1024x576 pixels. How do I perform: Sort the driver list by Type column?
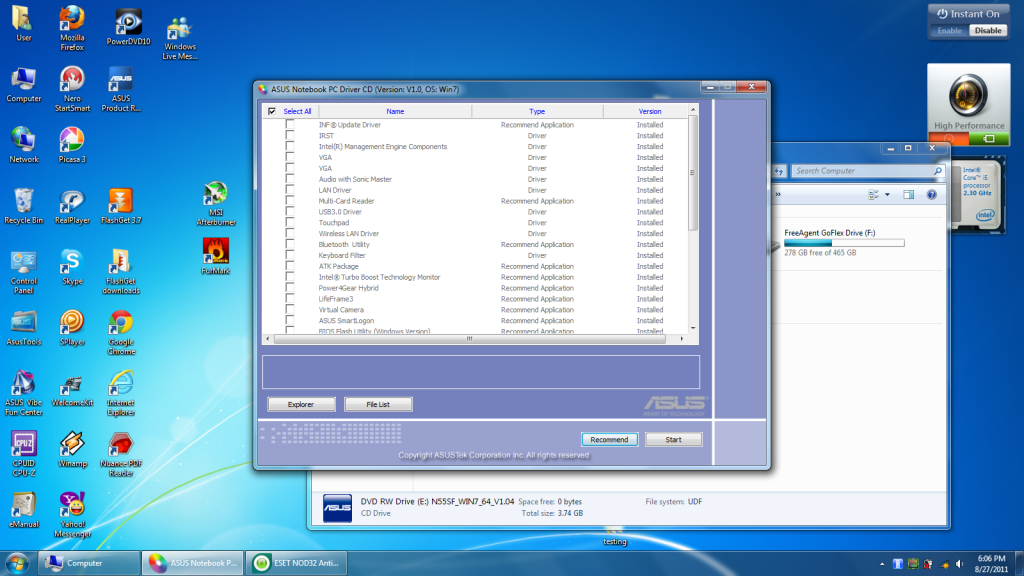[537, 112]
